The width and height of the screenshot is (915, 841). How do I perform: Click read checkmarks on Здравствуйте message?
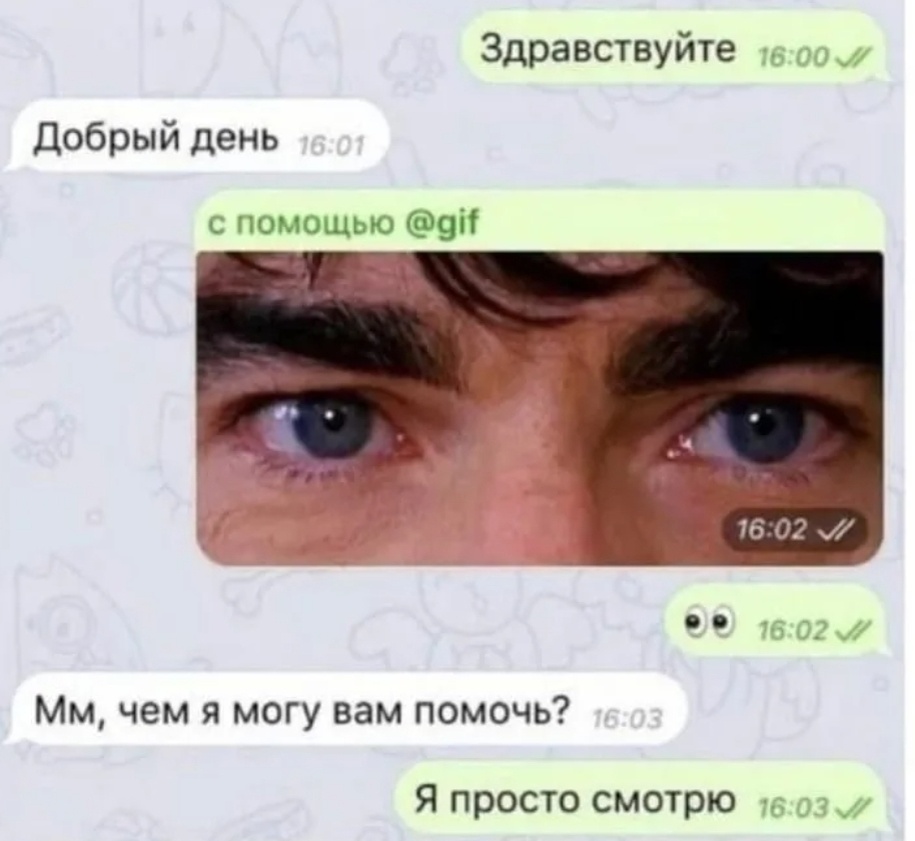[854, 58]
